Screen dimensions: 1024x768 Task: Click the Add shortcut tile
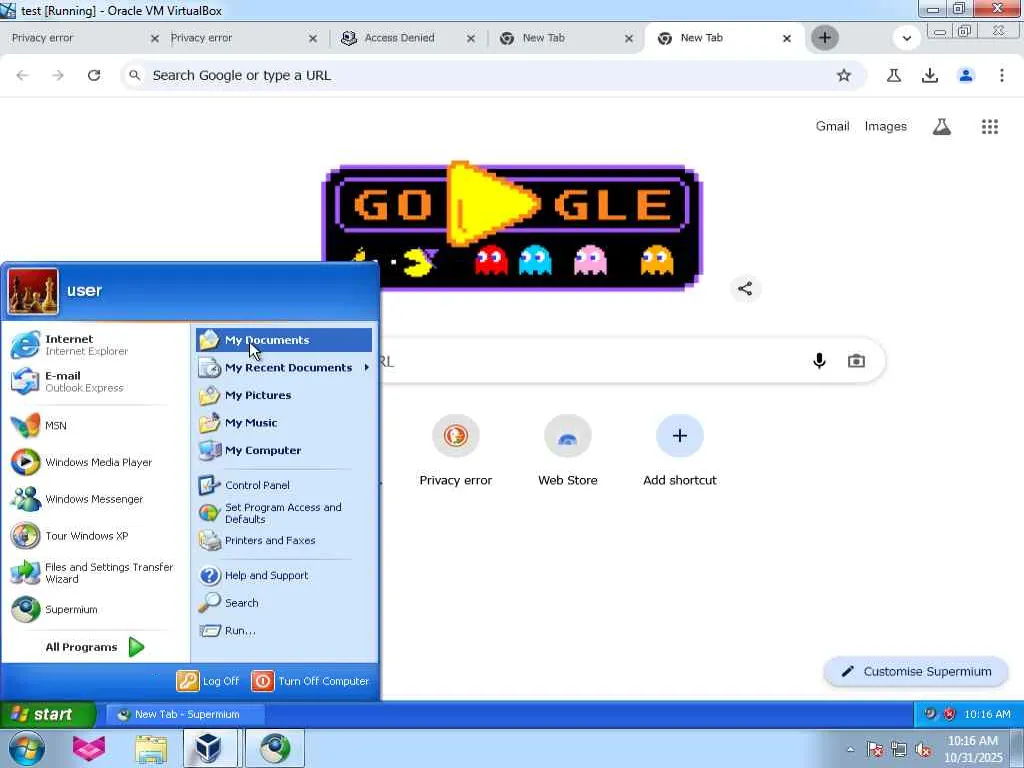680,451
